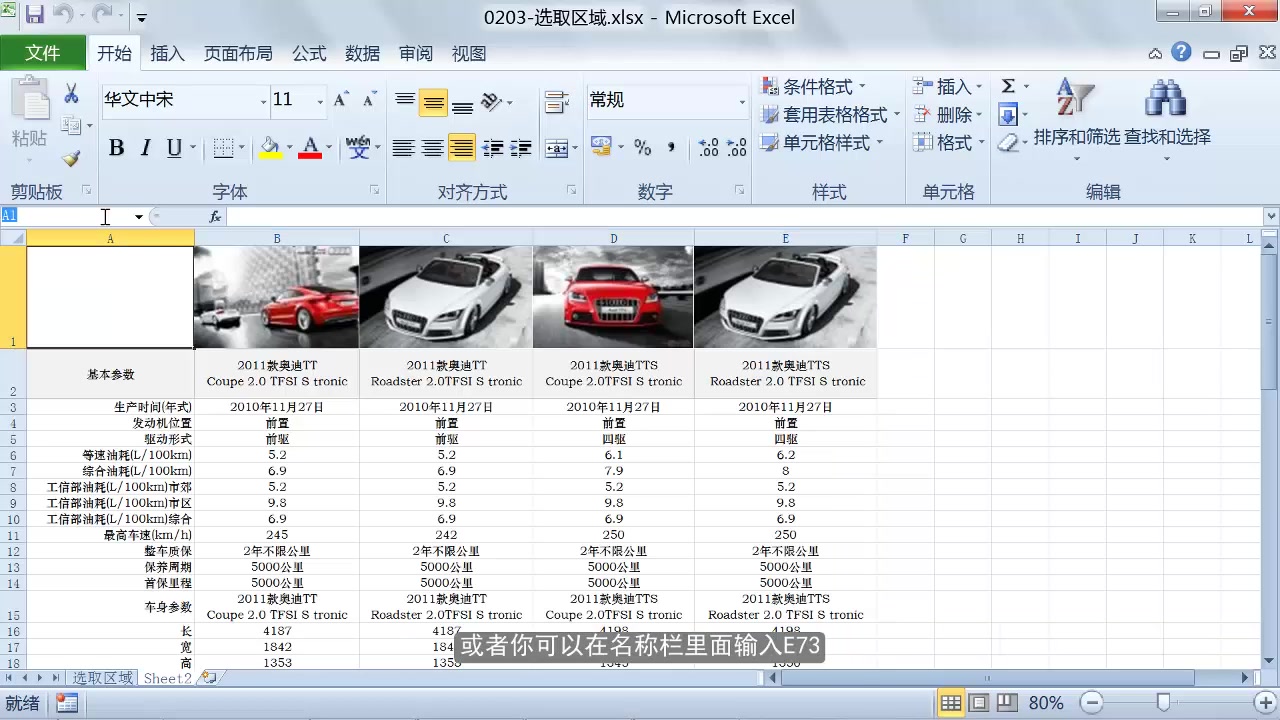Click the percent style icon
This screenshot has height=720, width=1280.
pos(642,148)
